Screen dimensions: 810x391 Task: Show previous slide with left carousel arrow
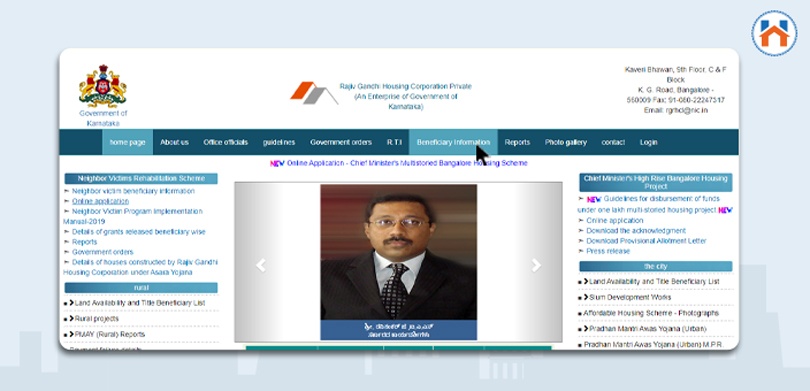(261, 265)
